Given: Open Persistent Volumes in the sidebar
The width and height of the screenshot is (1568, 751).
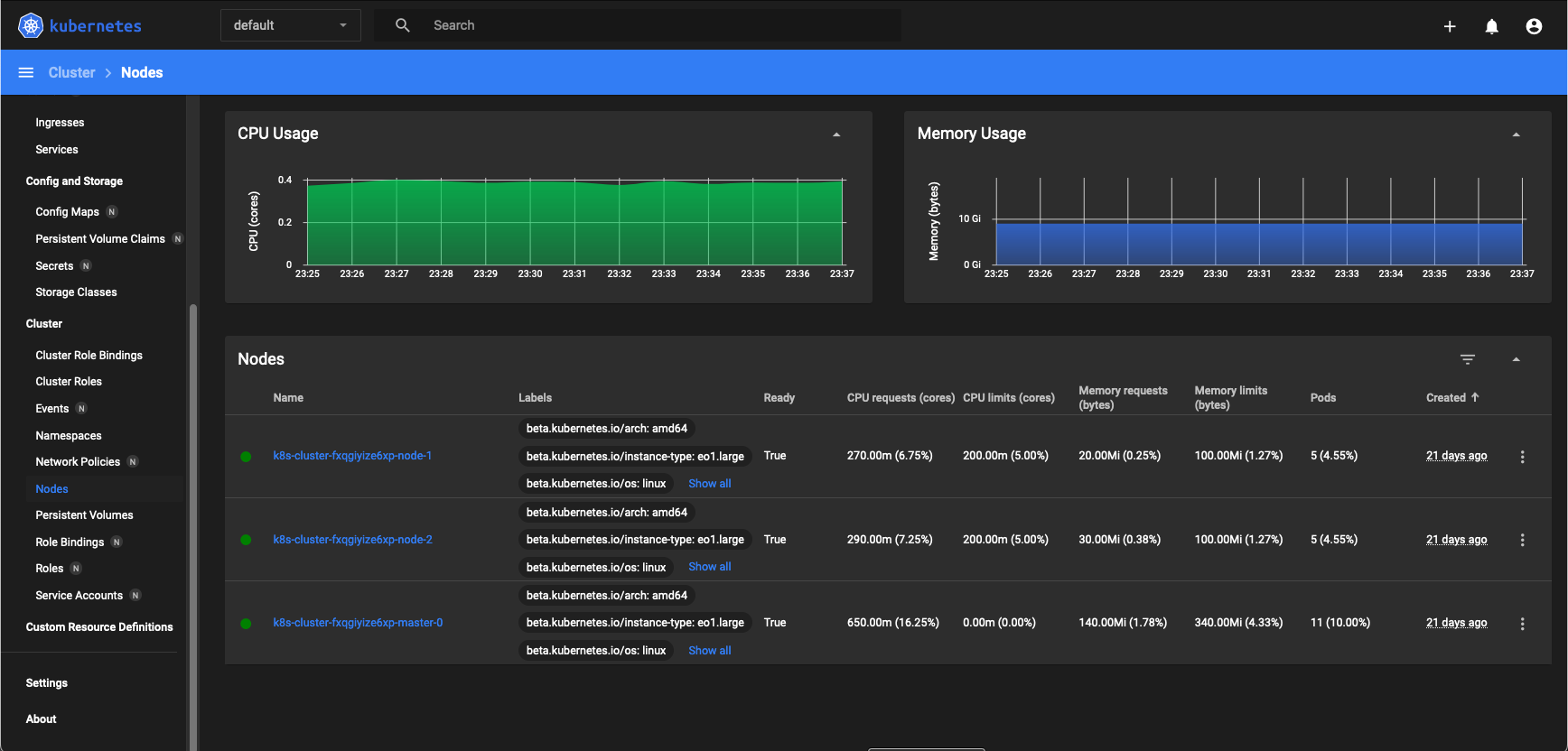Looking at the screenshot, I should pyautogui.click(x=84, y=515).
